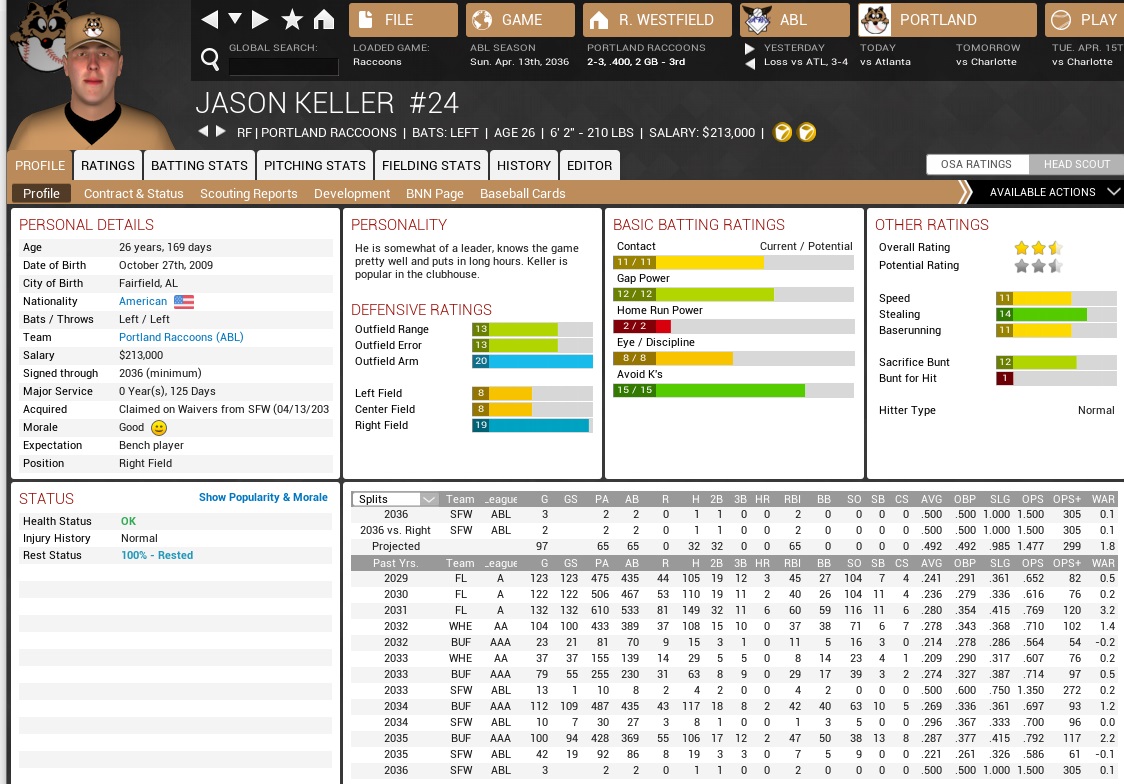Click the American nationality link
This screenshot has width=1124, height=784.
point(143,302)
